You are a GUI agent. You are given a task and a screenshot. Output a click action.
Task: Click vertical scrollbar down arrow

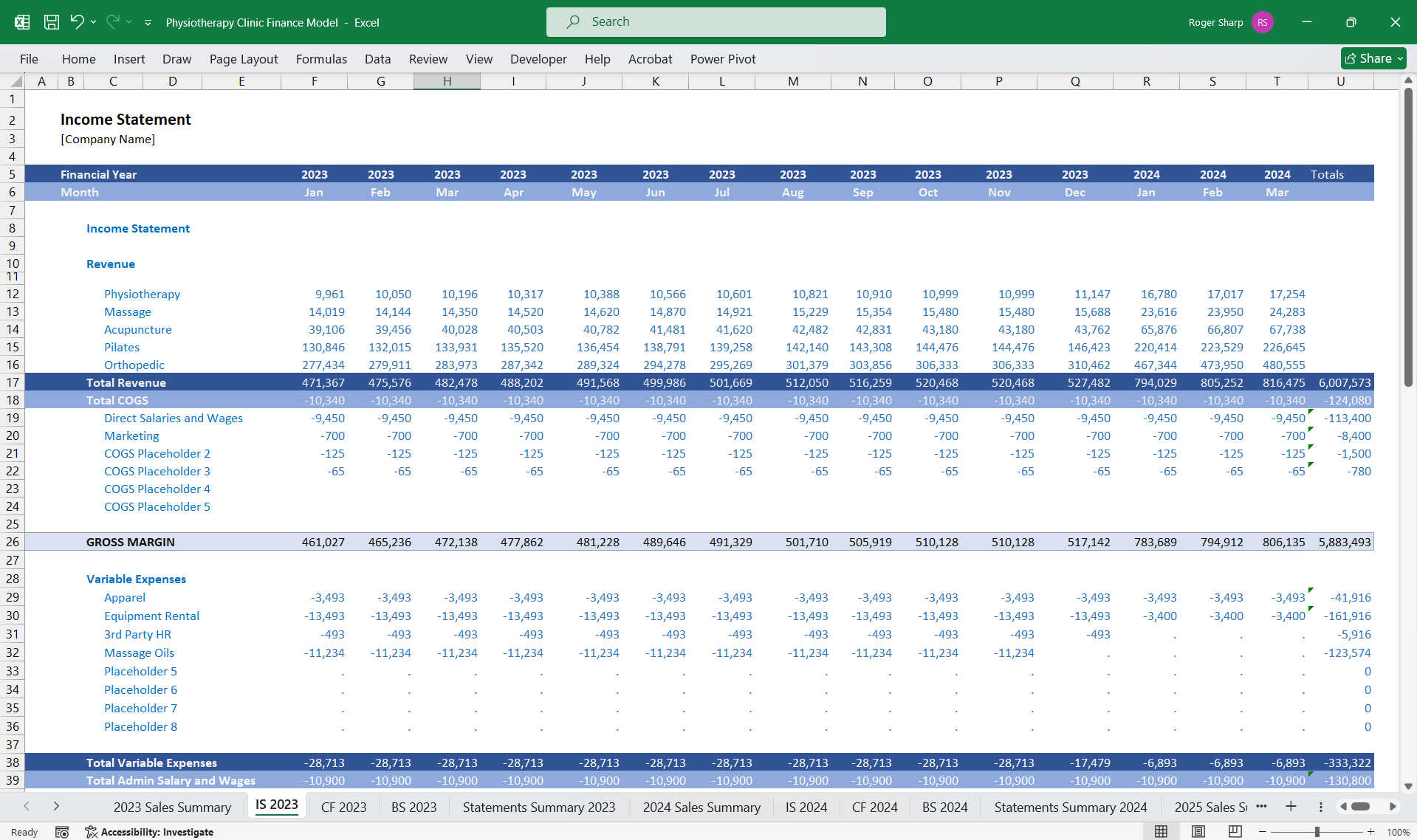click(x=1408, y=787)
